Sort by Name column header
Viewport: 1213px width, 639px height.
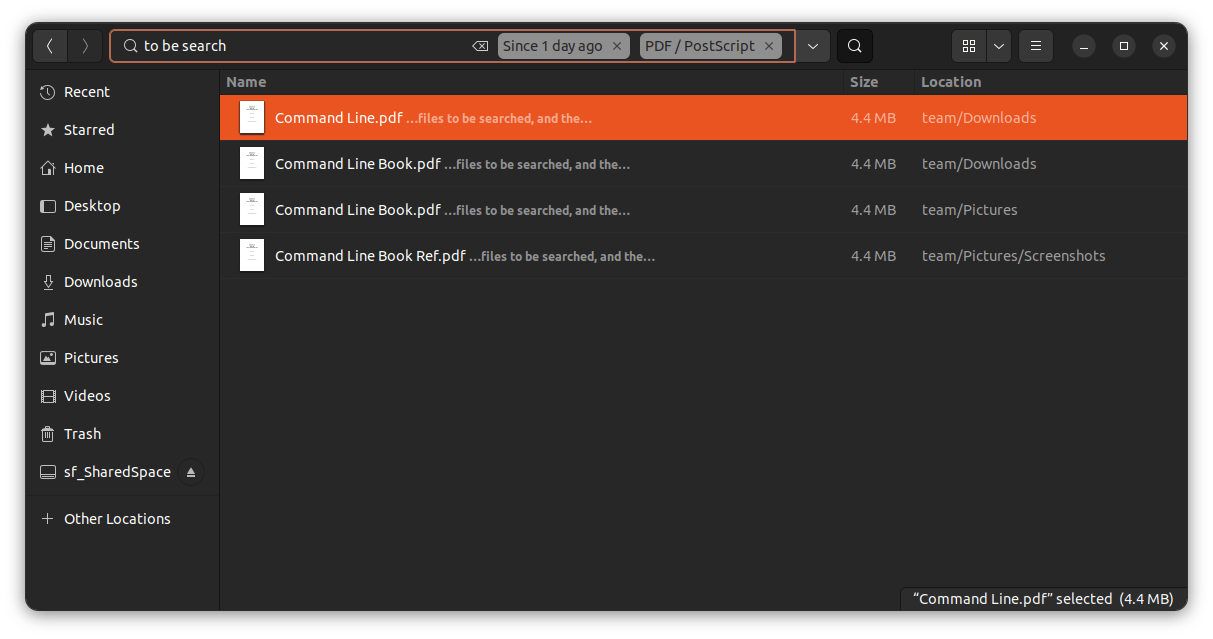246,82
